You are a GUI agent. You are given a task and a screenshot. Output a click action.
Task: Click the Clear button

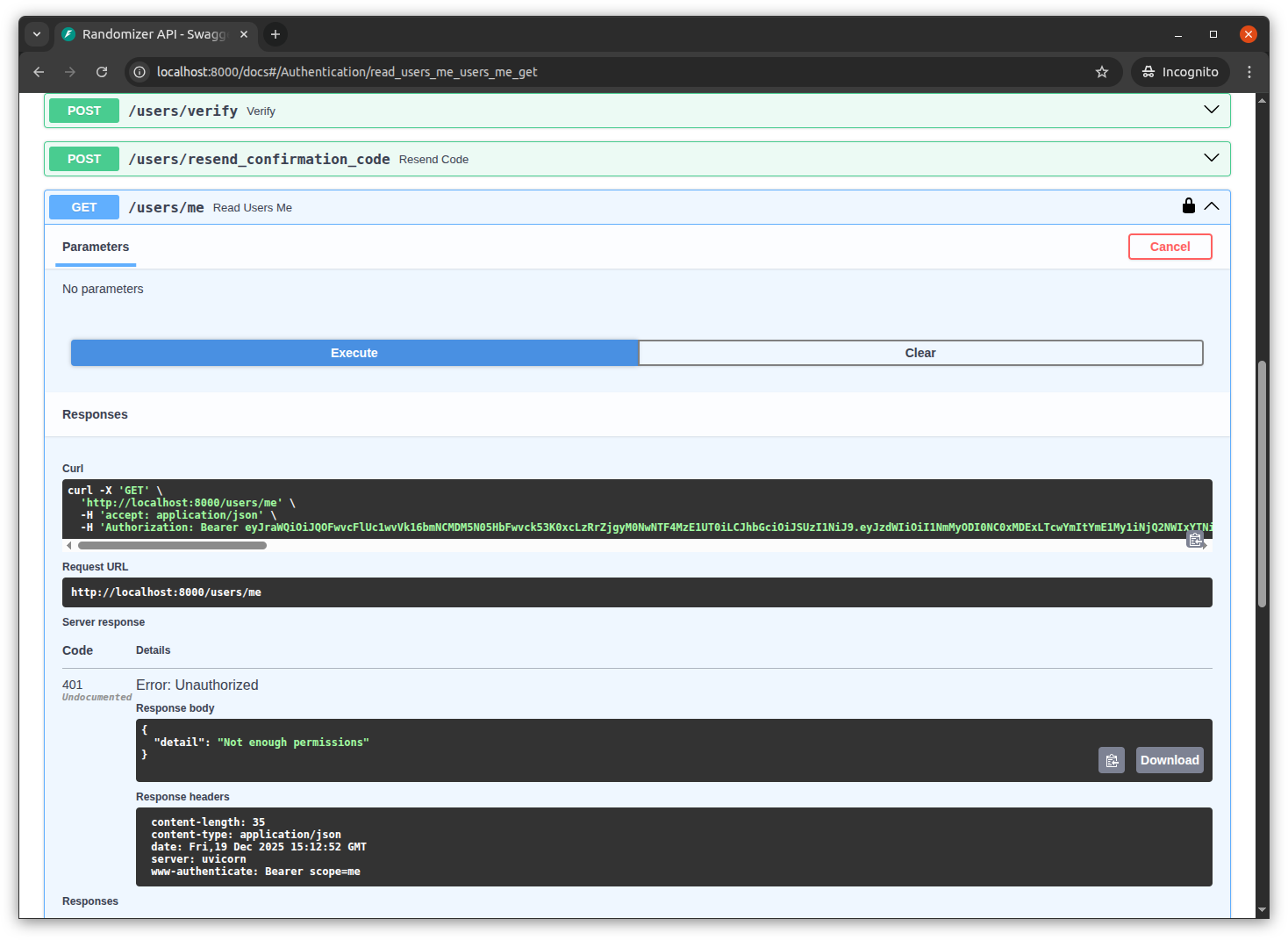pyautogui.click(x=920, y=353)
